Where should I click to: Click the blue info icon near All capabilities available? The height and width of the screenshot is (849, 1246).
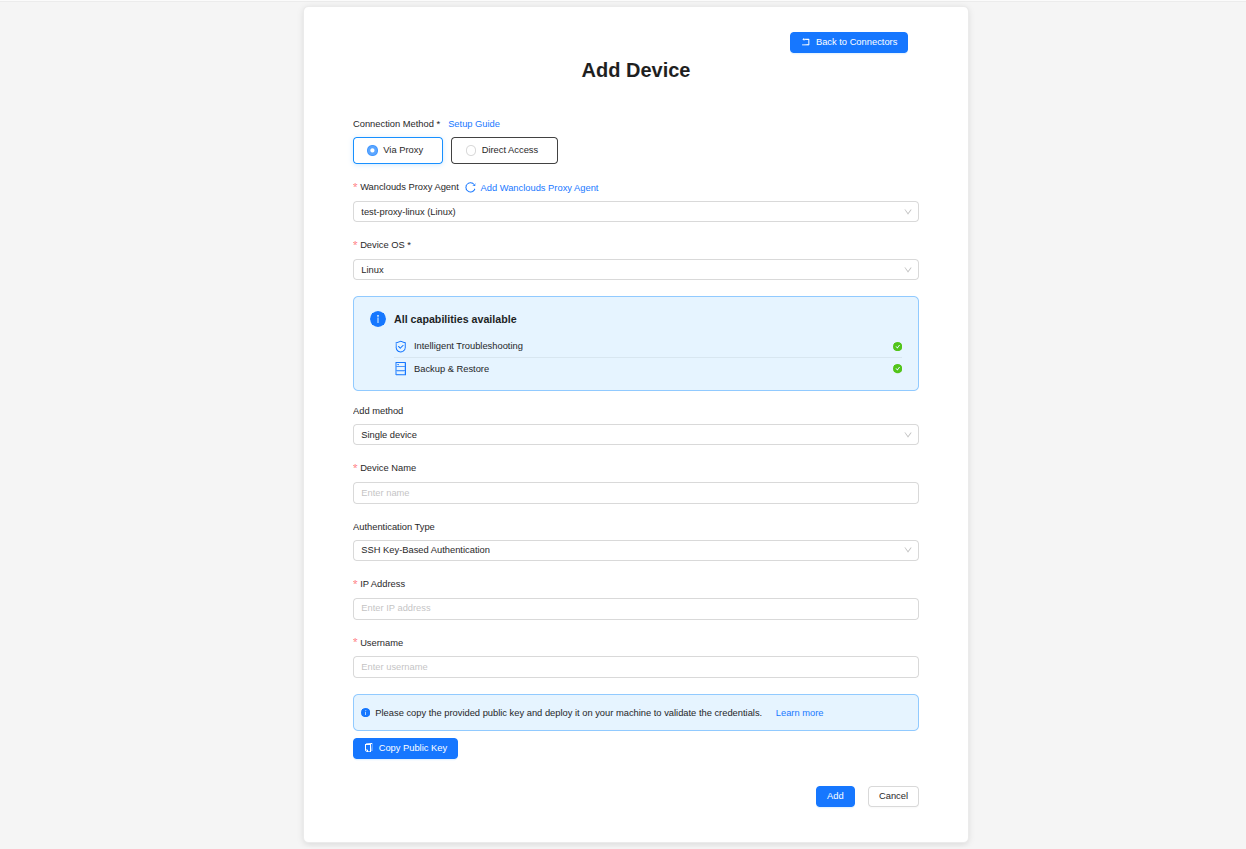378,319
